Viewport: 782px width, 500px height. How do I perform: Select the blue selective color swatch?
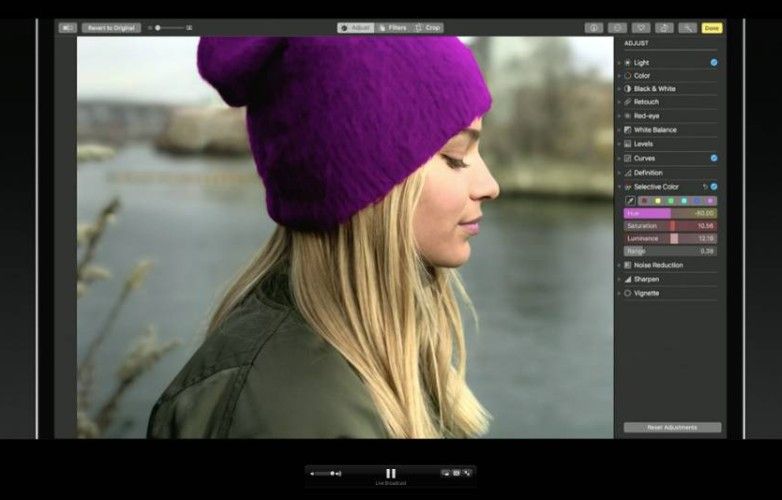tap(697, 201)
